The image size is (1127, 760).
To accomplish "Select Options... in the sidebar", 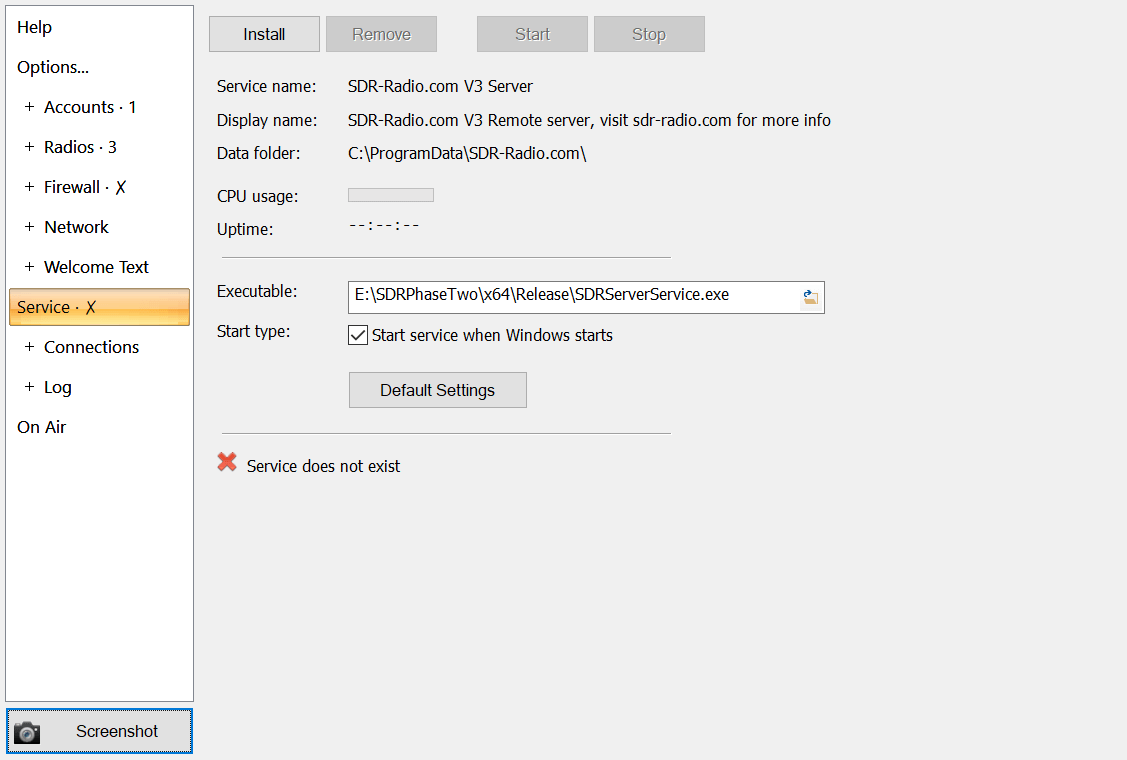I will pos(53,67).
